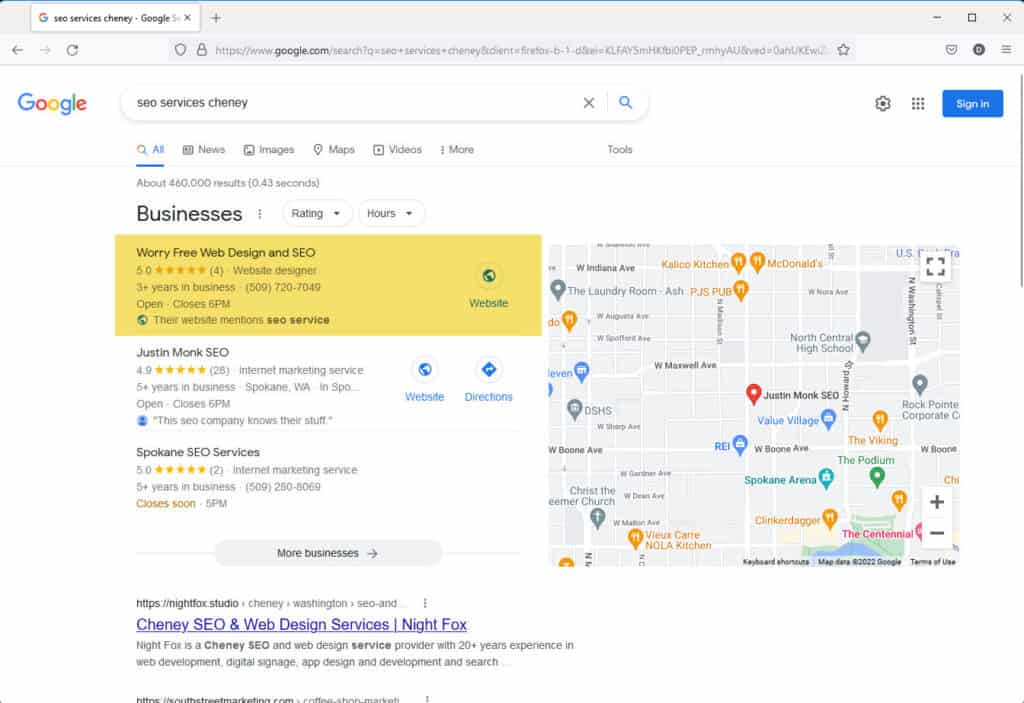1024x703 pixels.
Task: Click the Clinkerdagger map marker
Action: 829,519
